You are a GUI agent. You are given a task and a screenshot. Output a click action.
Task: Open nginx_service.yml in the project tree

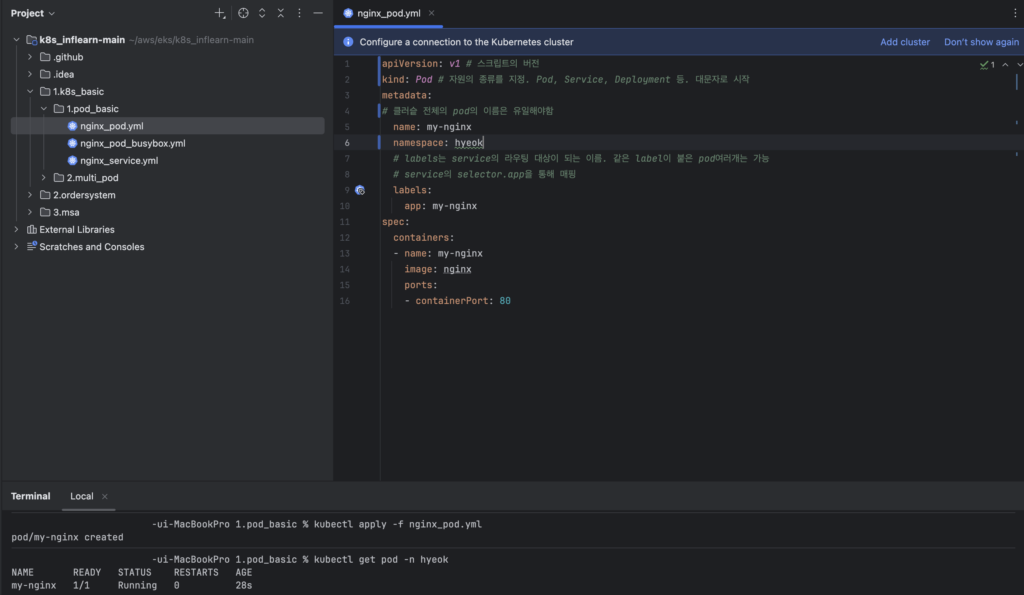point(118,160)
